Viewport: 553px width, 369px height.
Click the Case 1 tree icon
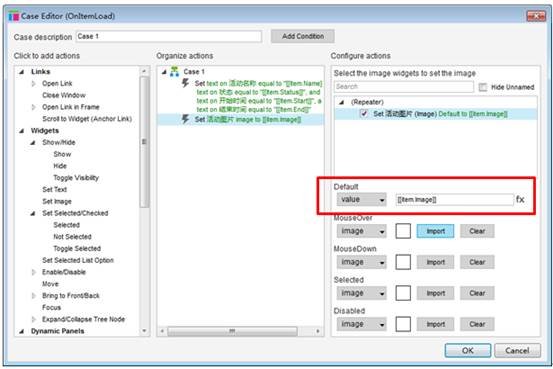coord(175,72)
